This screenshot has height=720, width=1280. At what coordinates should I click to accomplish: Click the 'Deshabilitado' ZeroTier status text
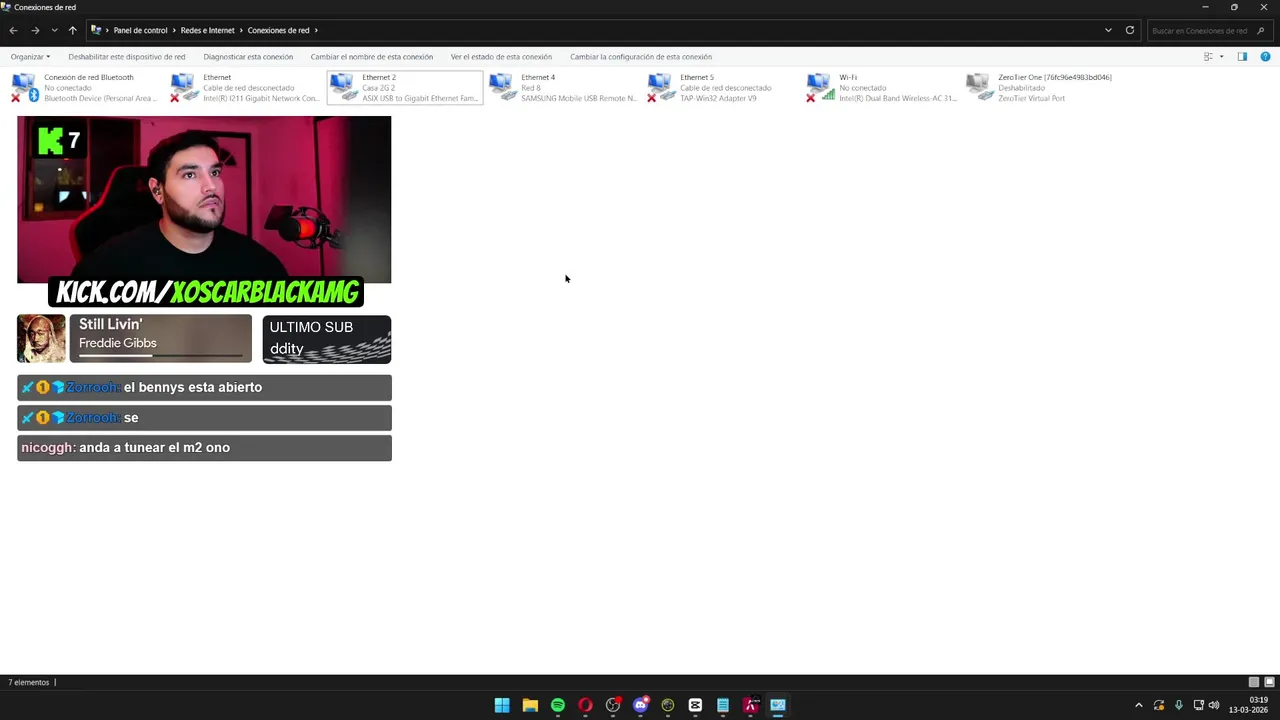click(1021, 88)
